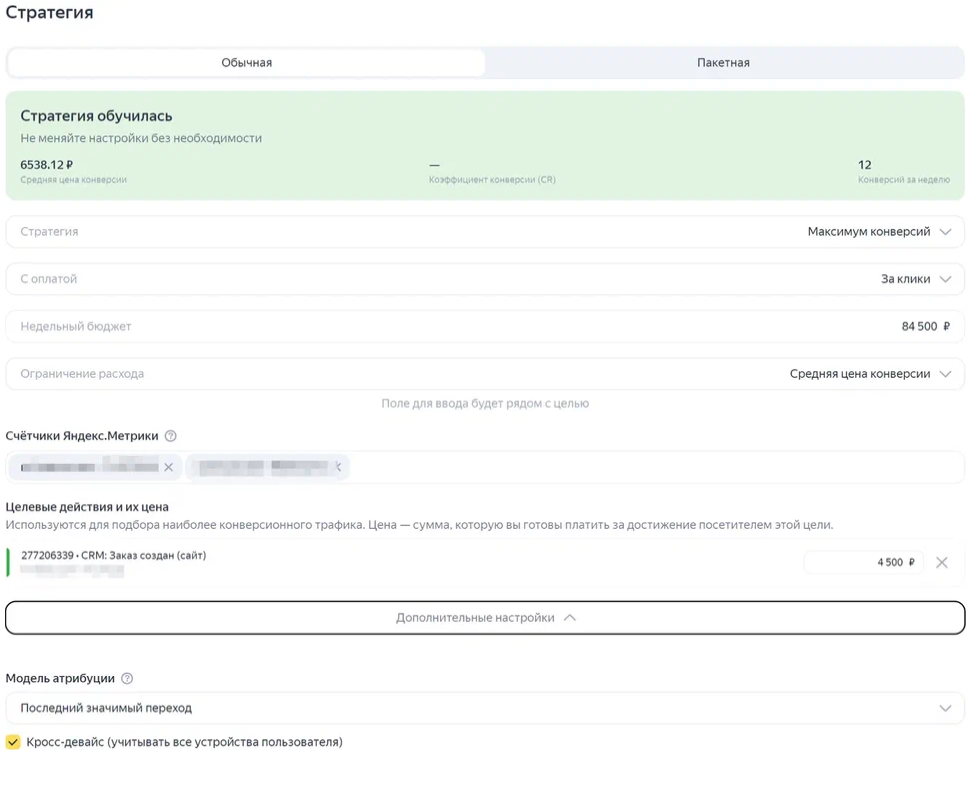
Task: Open the Стратегия dropdown showing Максимум конверсий
Action: point(485,232)
